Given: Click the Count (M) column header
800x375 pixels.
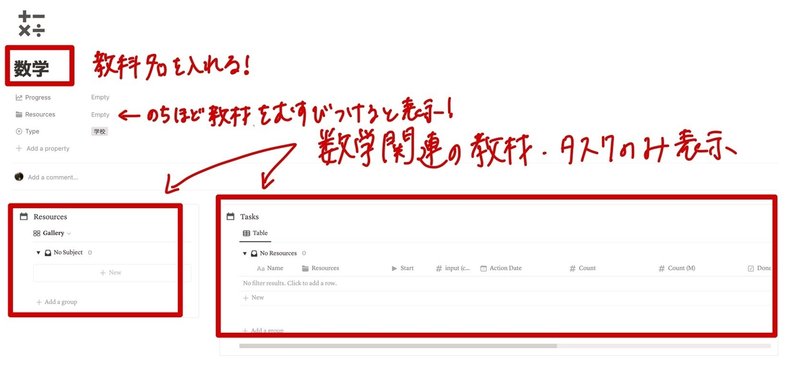Looking at the screenshot, I should (x=677, y=268).
